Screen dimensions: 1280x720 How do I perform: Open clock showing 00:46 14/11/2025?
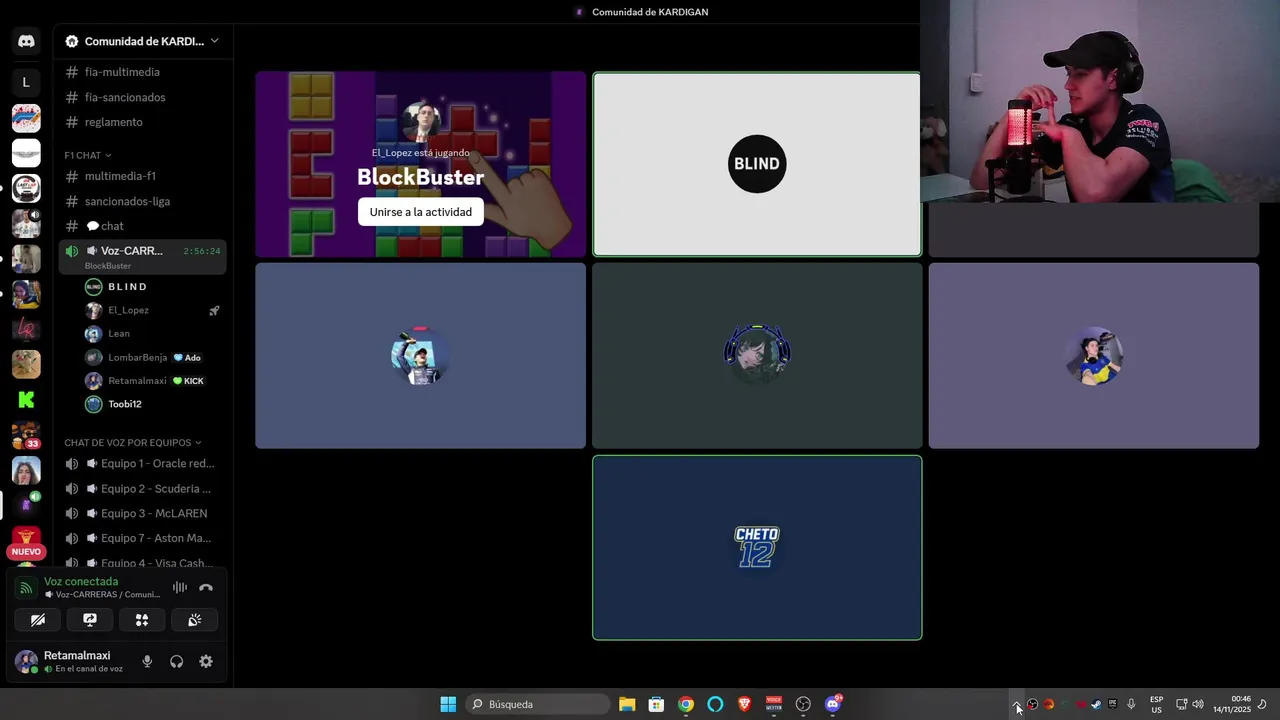click(1232, 704)
